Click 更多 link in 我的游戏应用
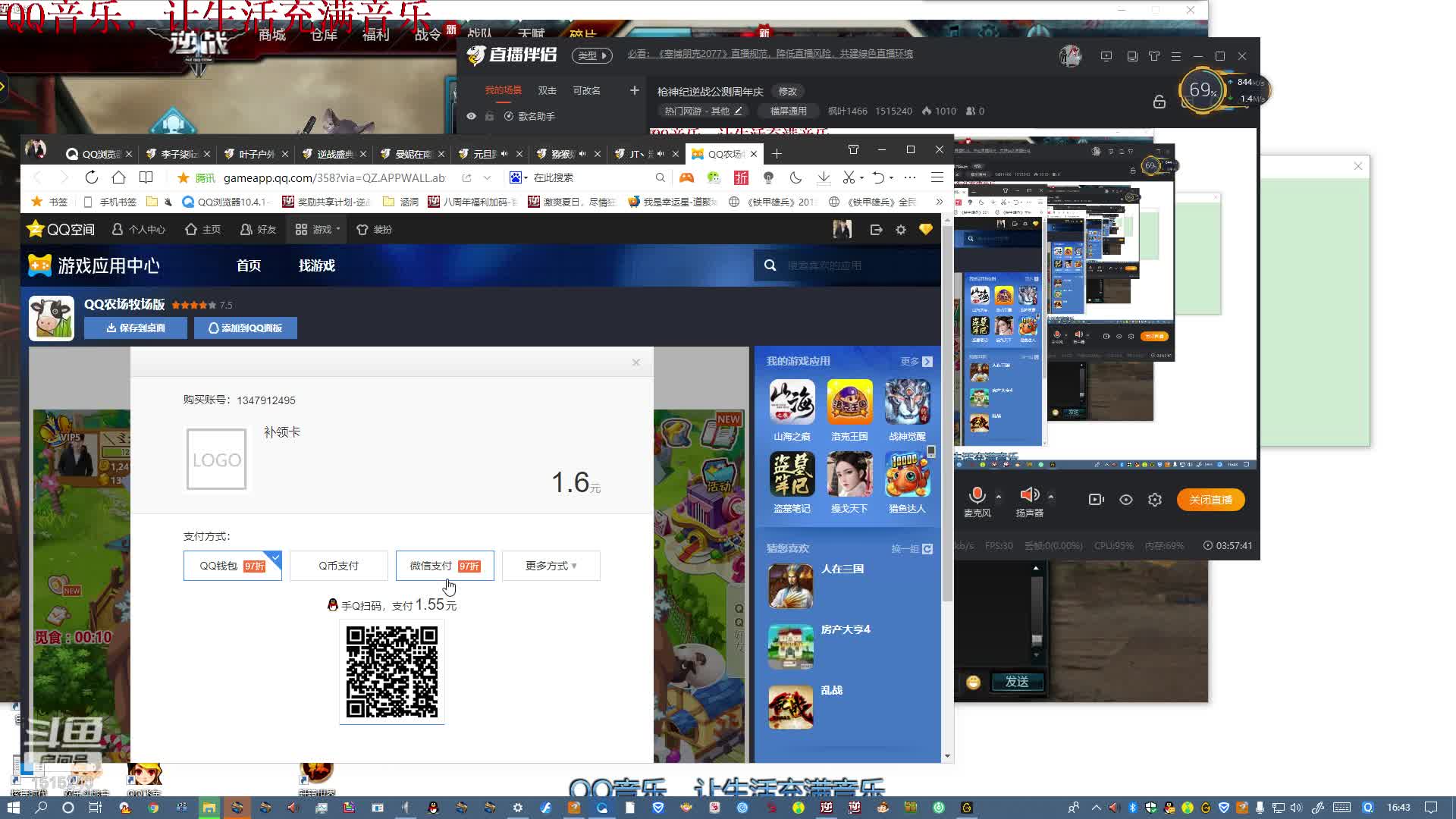This screenshot has width=1456, height=819. pyautogui.click(x=916, y=362)
